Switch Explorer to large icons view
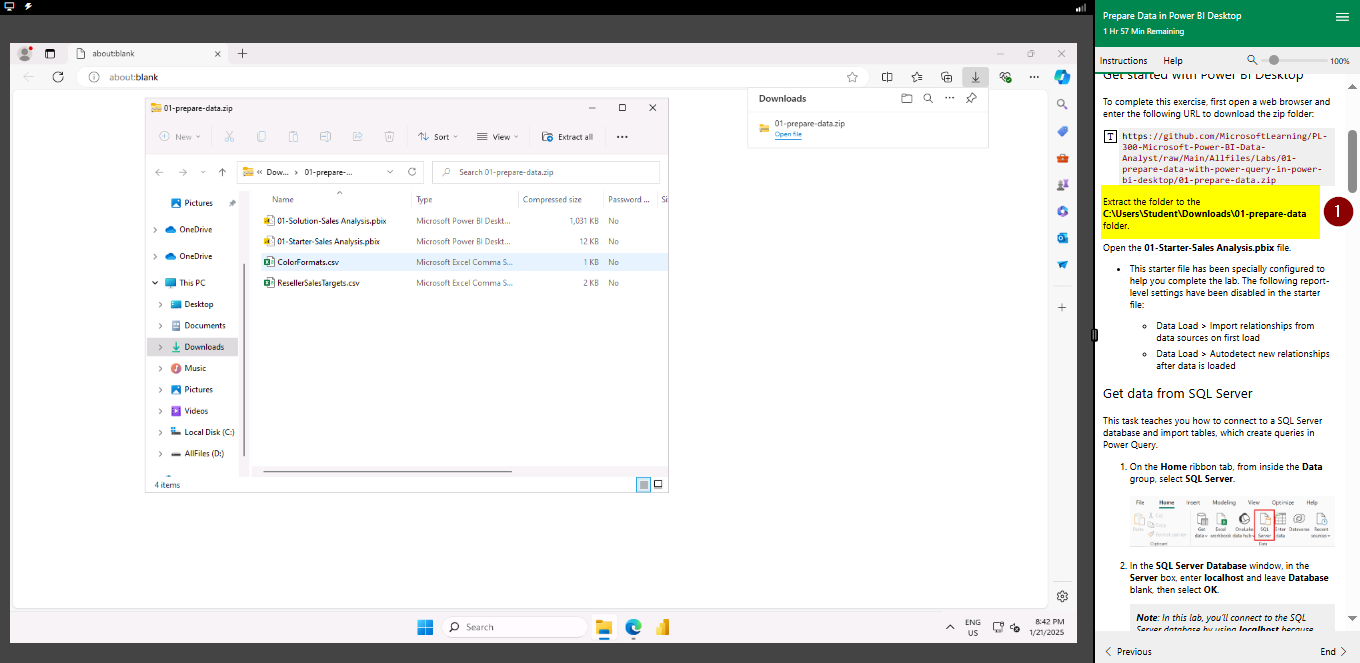1360x663 pixels. point(658,484)
